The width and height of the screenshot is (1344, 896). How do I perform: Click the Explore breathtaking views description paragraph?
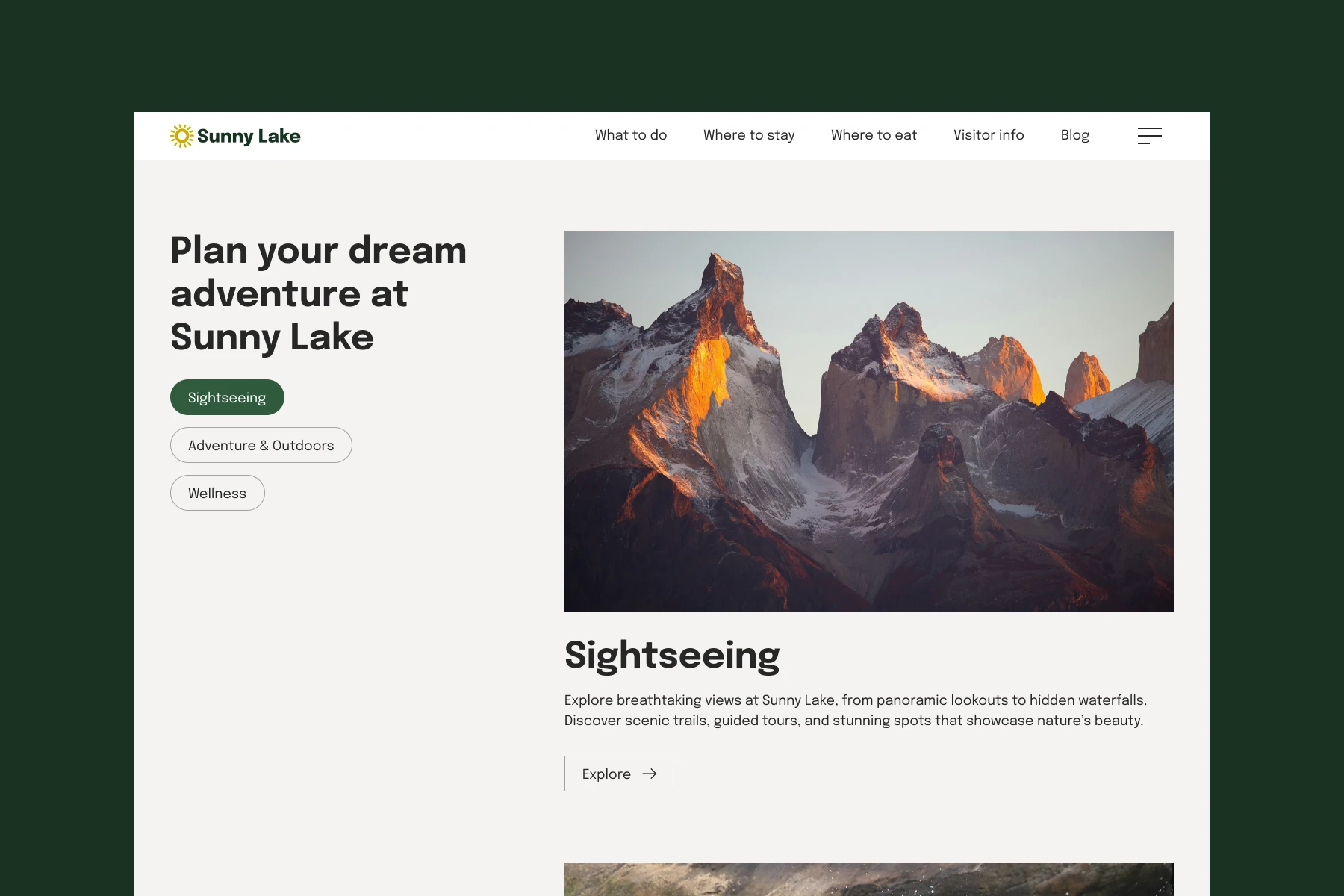pyautogui.click(x=856, y=710)
